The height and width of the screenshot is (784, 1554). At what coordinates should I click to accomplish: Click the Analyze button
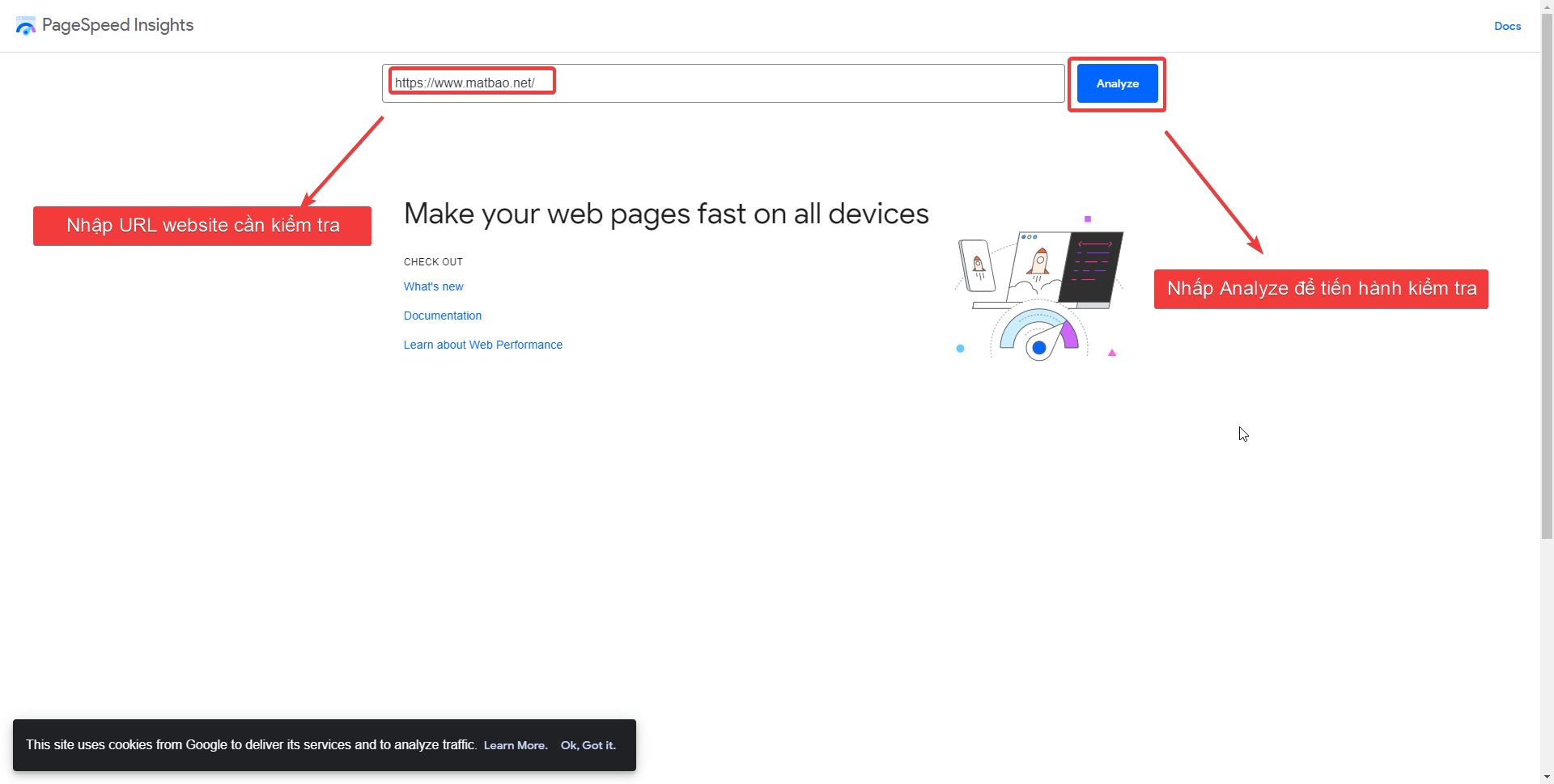tap(1117, 83)
